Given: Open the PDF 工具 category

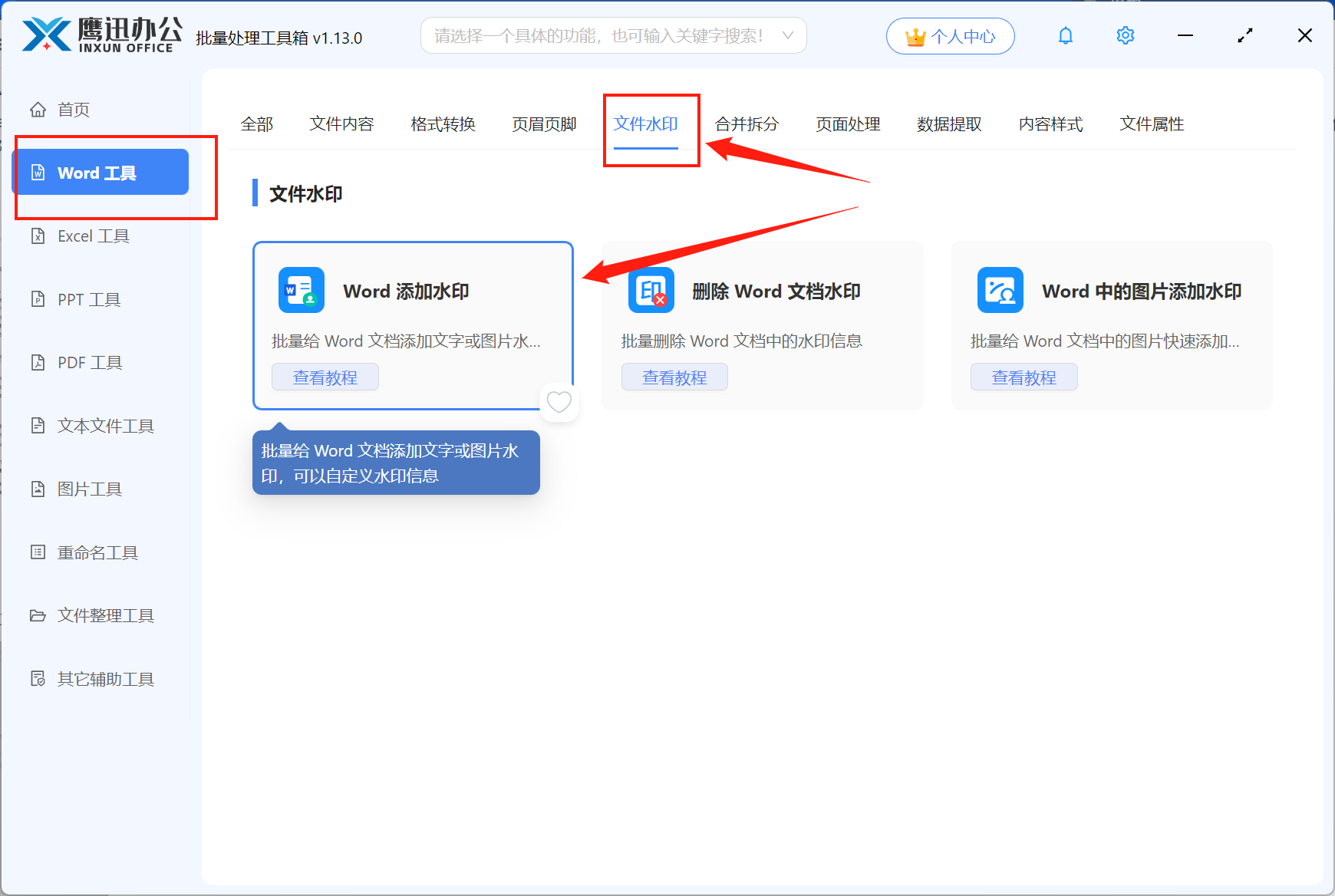Looking at the screenshot, I should (x=87, y=362).
